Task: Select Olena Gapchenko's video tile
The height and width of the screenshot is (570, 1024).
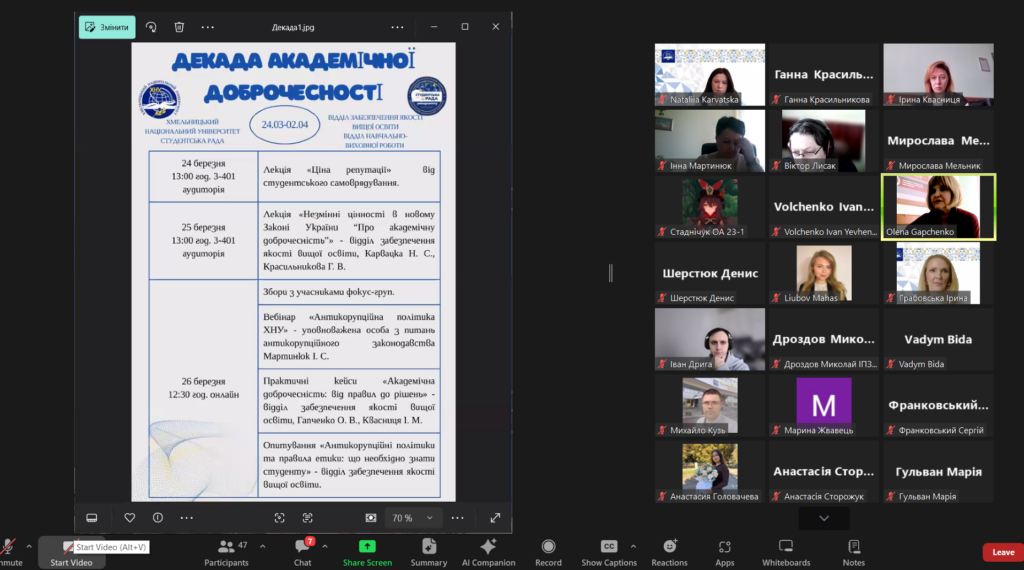Action: 938,207
